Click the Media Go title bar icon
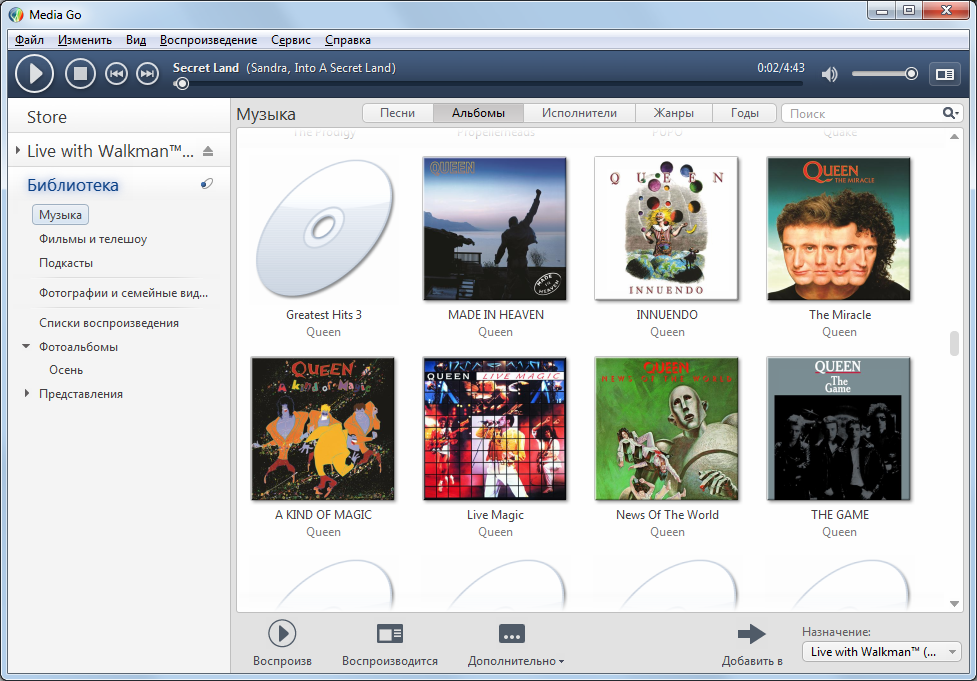 tap(16, 14)
